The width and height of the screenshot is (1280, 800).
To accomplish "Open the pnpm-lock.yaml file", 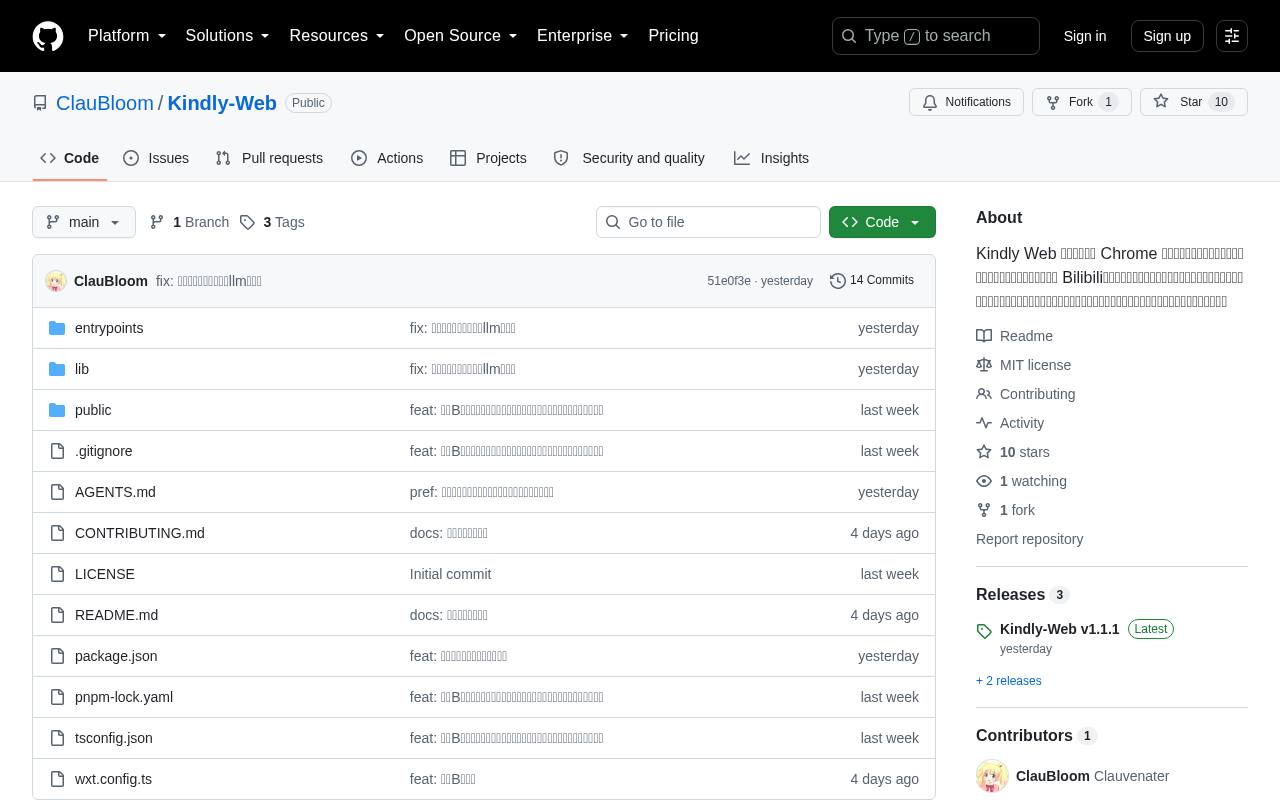I will (x=124, y=697).
